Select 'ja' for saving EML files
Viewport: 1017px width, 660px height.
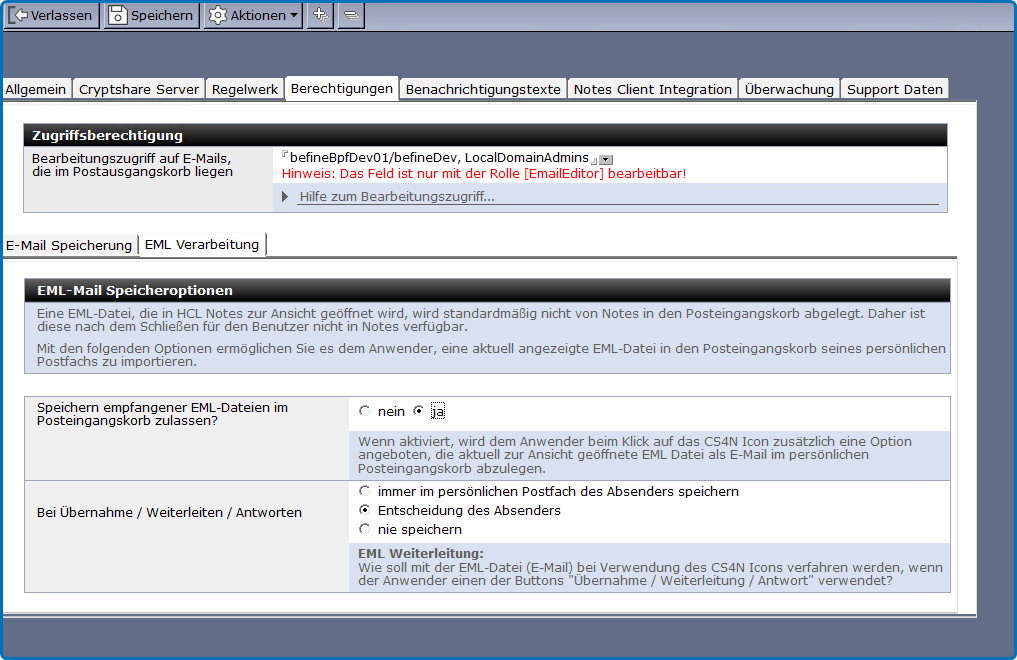coord(418,411)
